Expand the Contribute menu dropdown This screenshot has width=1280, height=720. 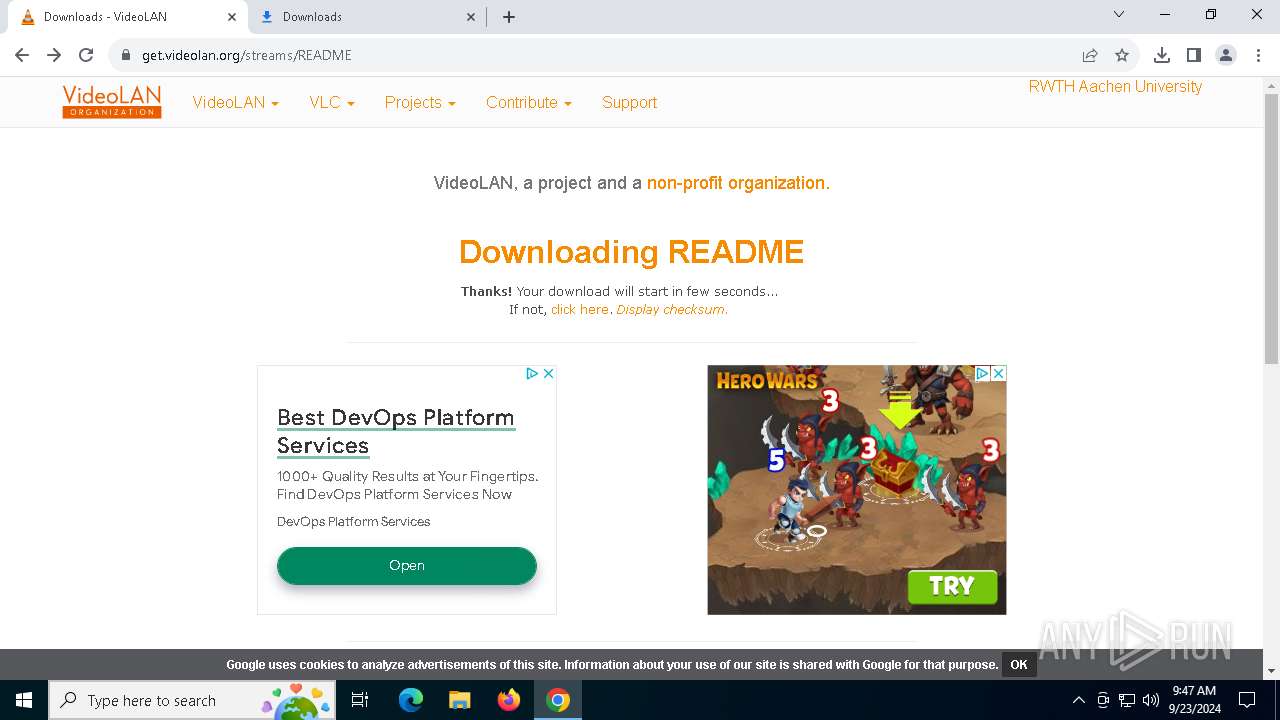click(x=529, y=102)
